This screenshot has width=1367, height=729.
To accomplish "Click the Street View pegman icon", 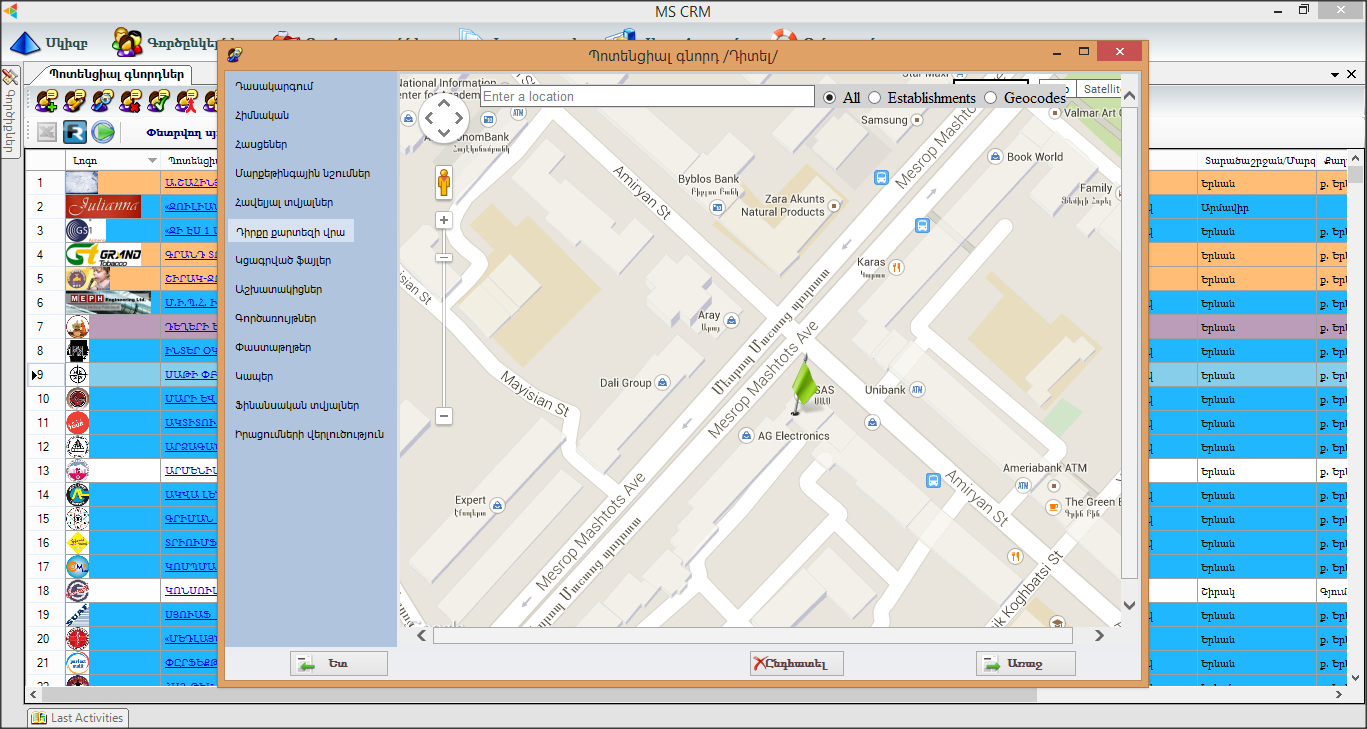I will click(444, 183).
